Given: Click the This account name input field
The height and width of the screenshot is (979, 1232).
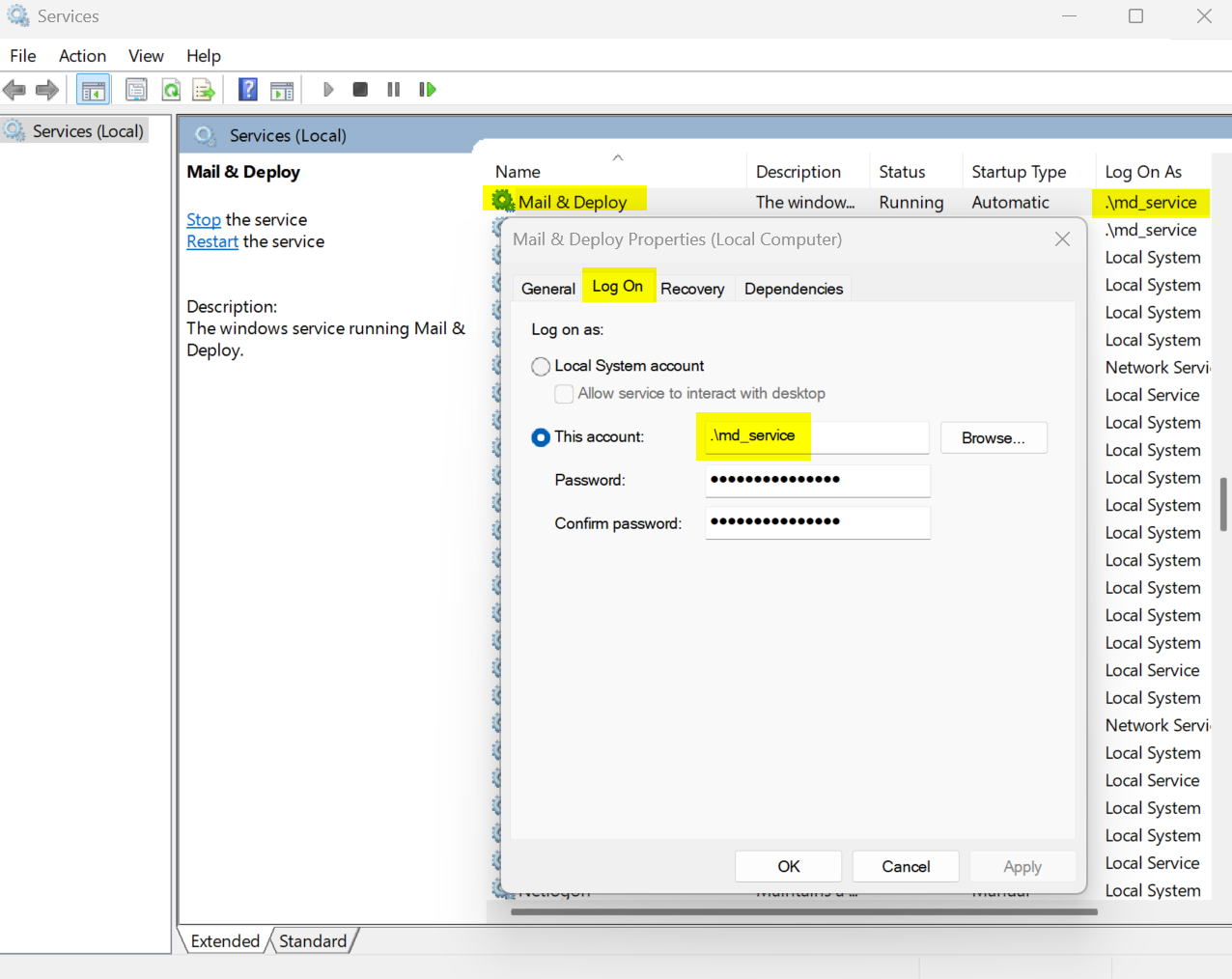Looking at the screenshot, I should tap(817, 436).
